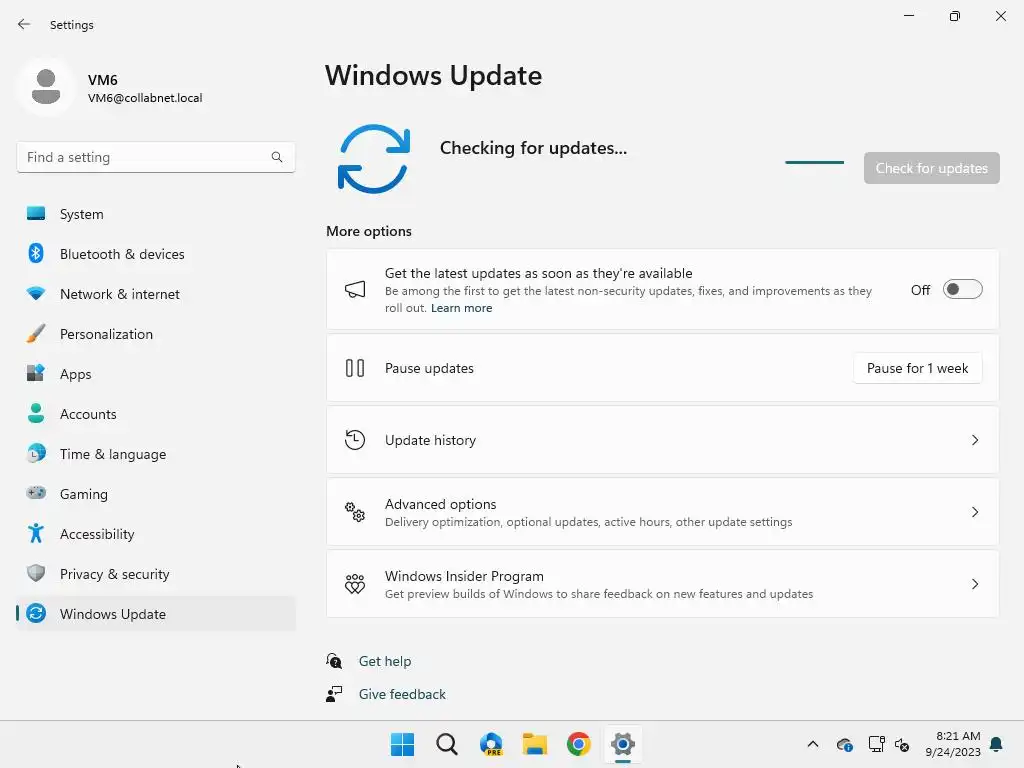Viewport: 1024px width, 768px height.
Task: Launch Google Chrome from taskbar
Action: pyautogui.click(x=579, y=744)
